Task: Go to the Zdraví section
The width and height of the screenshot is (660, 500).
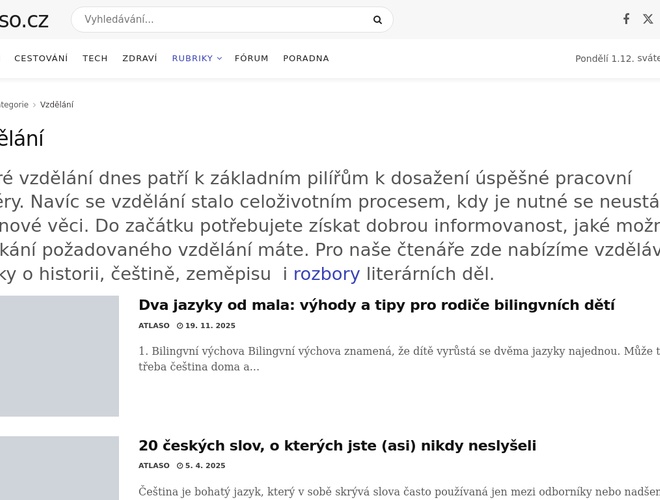Action: (x=139, y=58)
